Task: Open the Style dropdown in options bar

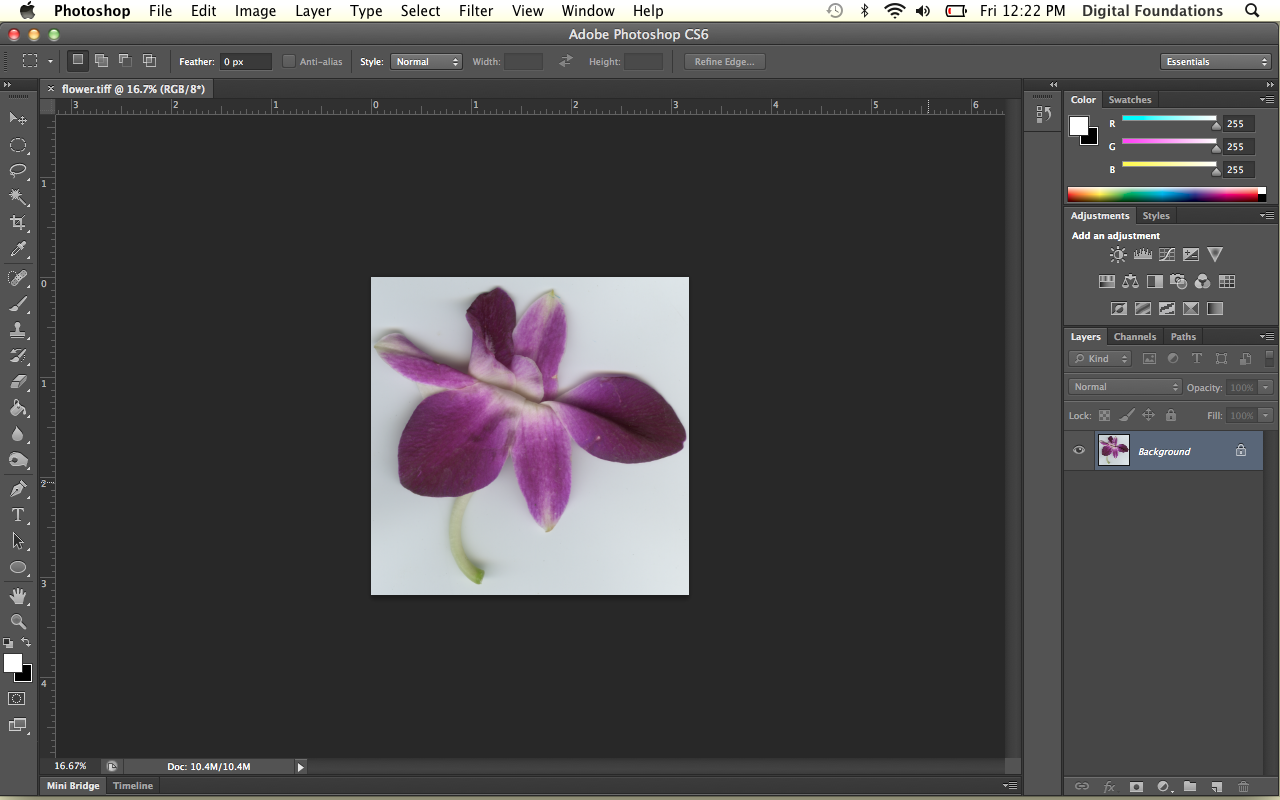Action: click(x=427, y=61)
